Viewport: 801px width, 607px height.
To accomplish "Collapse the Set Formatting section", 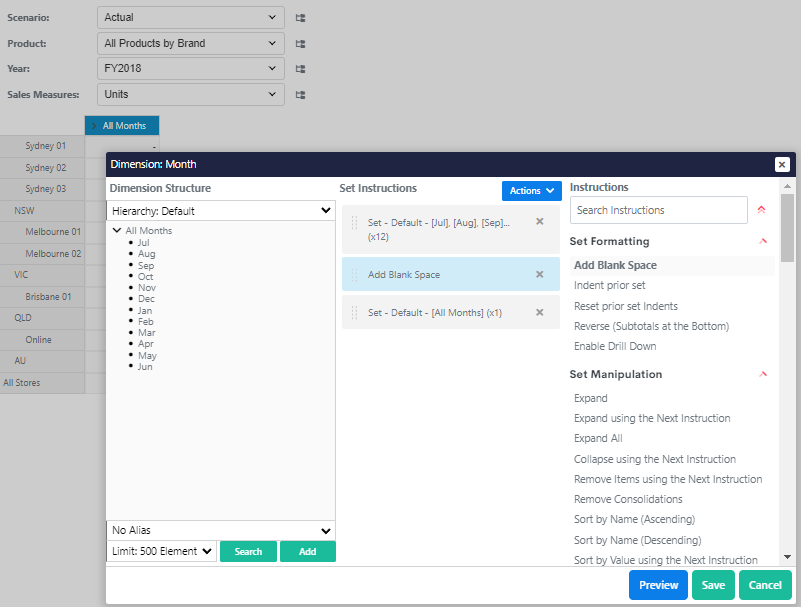I will pos(763,241).
